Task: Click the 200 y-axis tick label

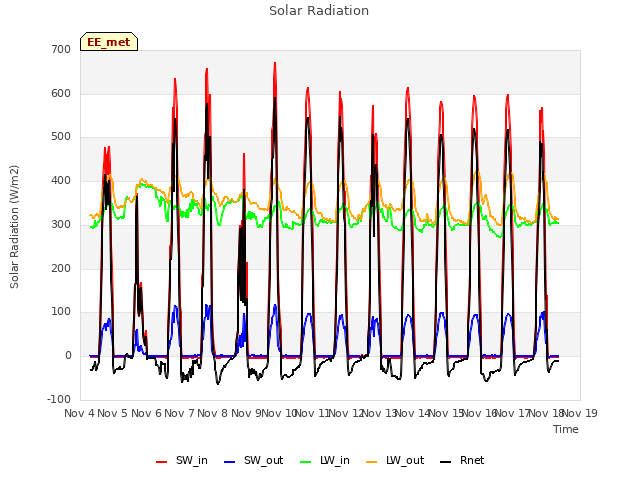Action: click(61, 268)
